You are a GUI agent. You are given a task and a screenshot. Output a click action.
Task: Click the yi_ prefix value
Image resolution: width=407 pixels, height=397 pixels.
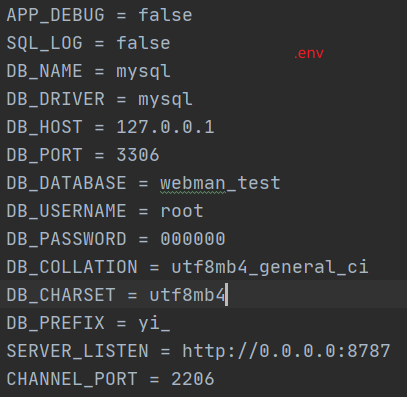click(x=154, y=323)
